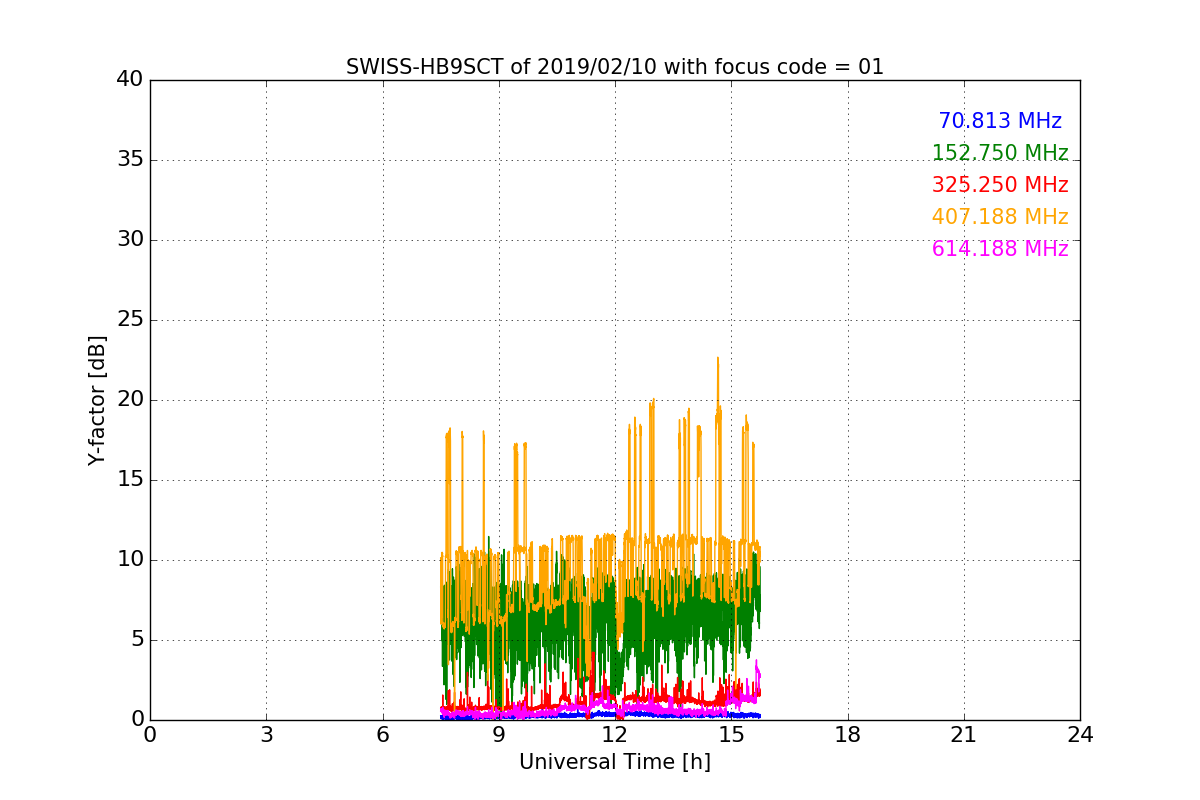
Task: Select the 325.250 MHz legend label
Action: [1000, 185]
